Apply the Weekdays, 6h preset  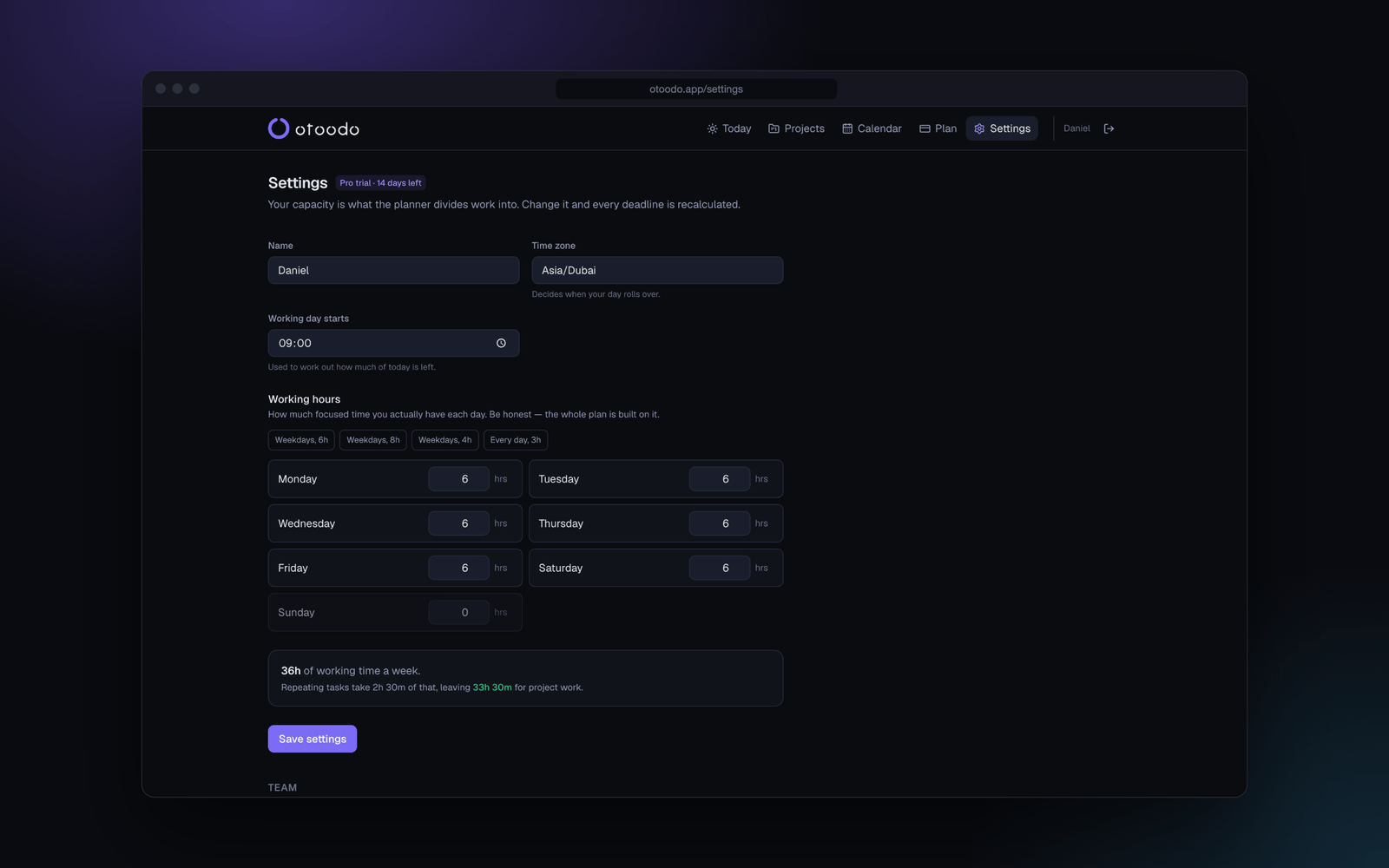point(301,440)
